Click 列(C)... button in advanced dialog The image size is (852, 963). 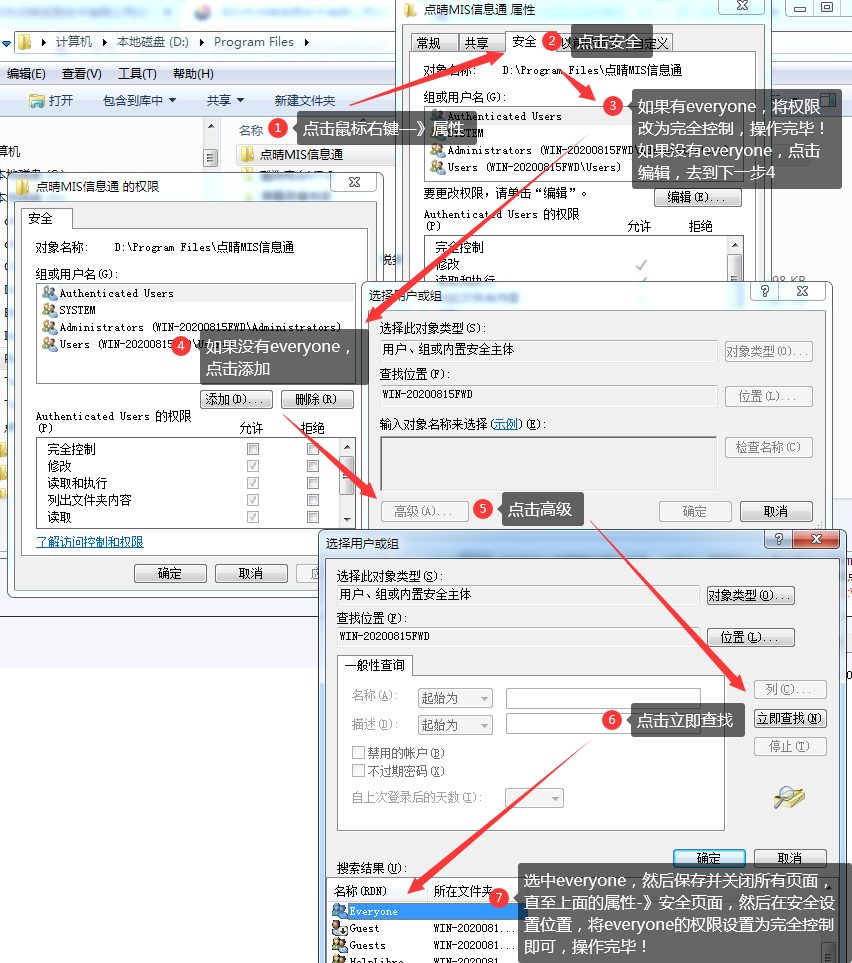[x=790, y=689]
